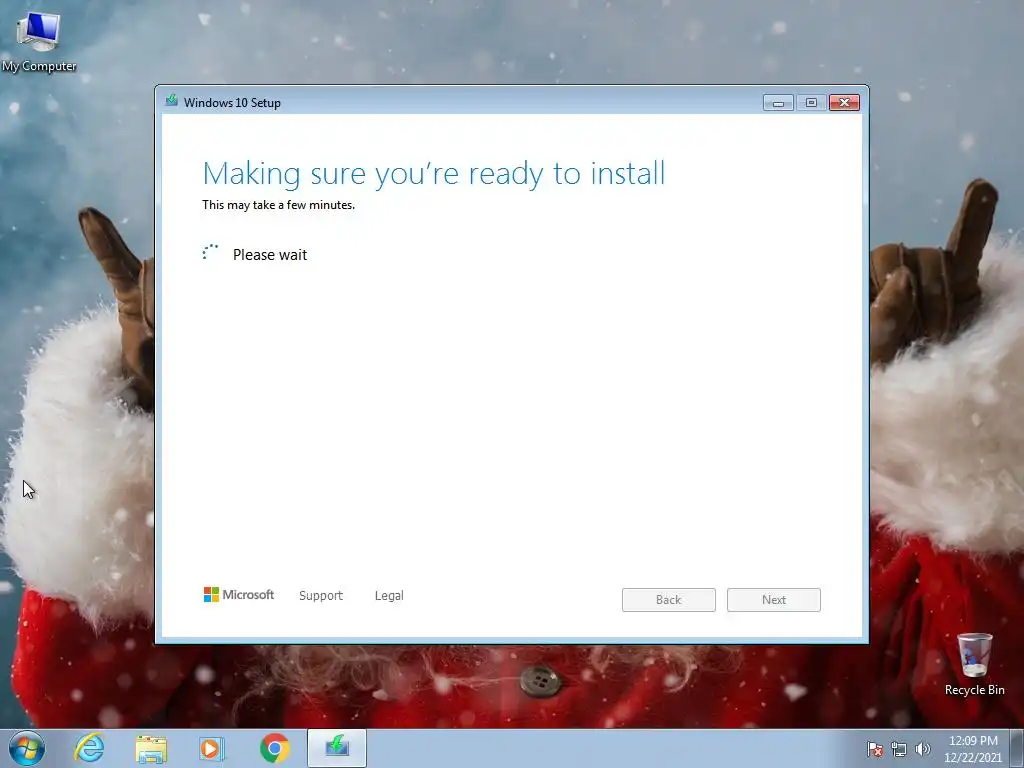Launch Google Chrome from the taskbar
The width and height of the screenshot is (1024, 768).
click(x=274, y=748)
